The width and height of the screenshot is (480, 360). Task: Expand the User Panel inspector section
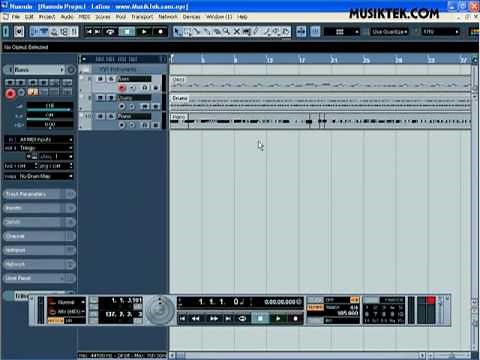pos(39,278)
